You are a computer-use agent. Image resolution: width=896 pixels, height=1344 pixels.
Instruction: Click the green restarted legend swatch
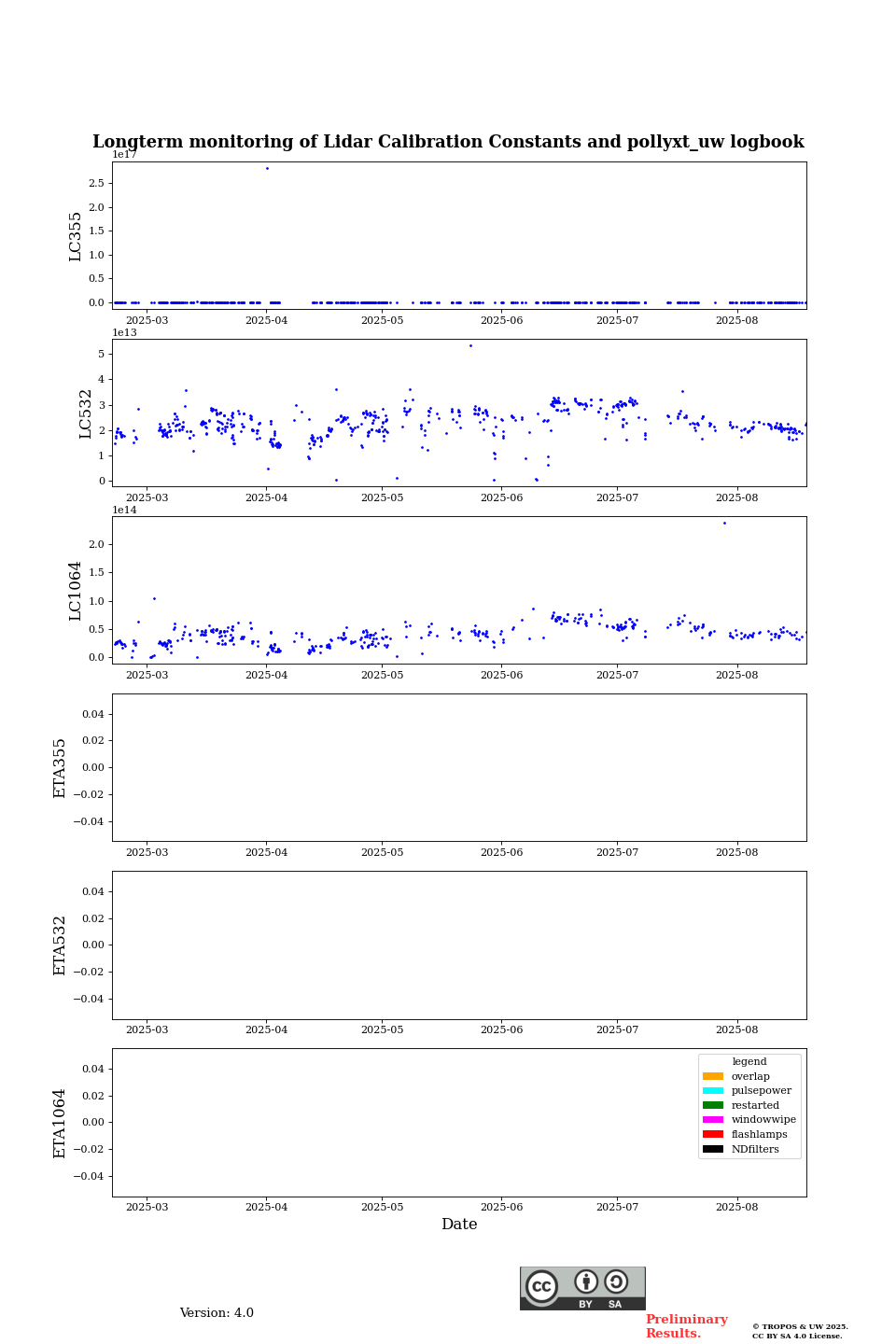pyautogui.click(x=713, y=1105)
